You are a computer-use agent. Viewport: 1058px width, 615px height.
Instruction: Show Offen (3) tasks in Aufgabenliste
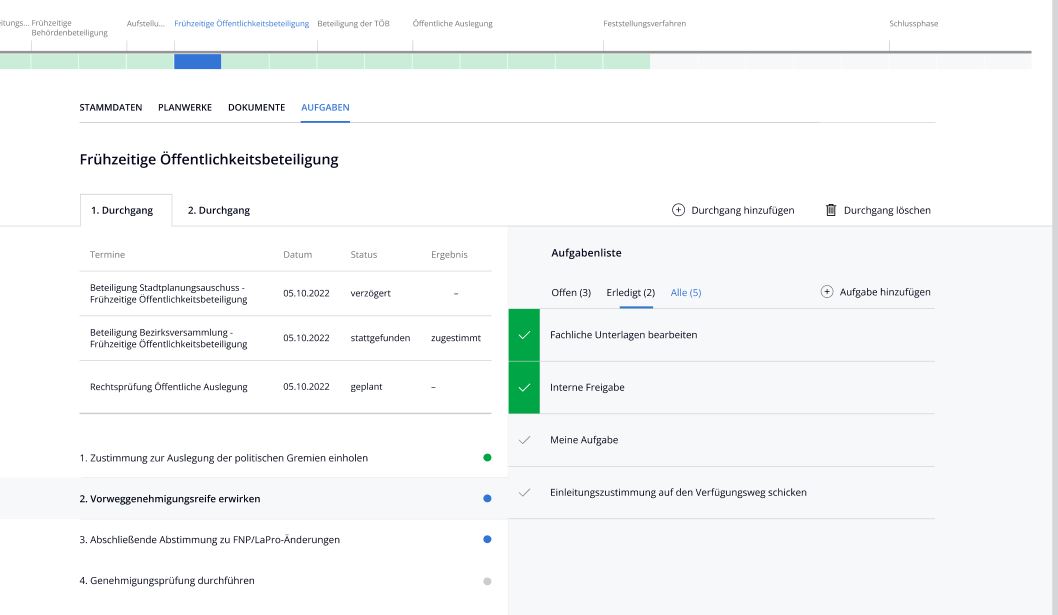[571, 292]
